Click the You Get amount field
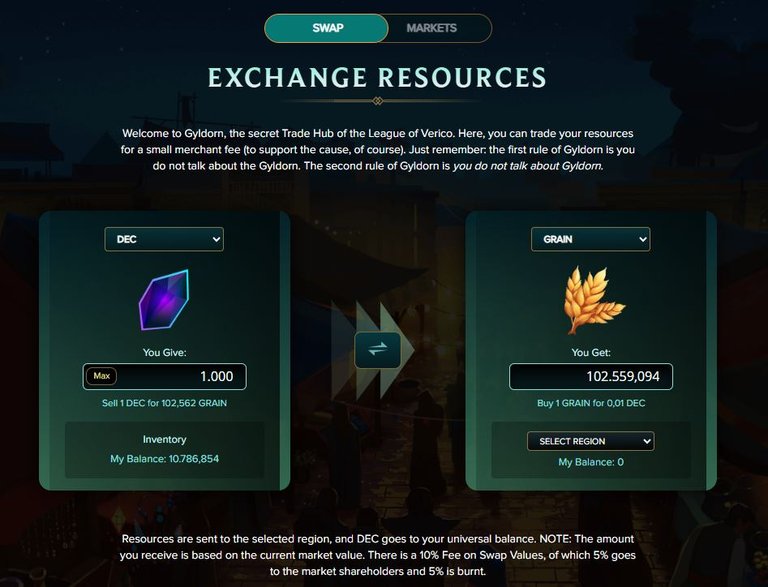The image size is (768, 587). [591, 376]
